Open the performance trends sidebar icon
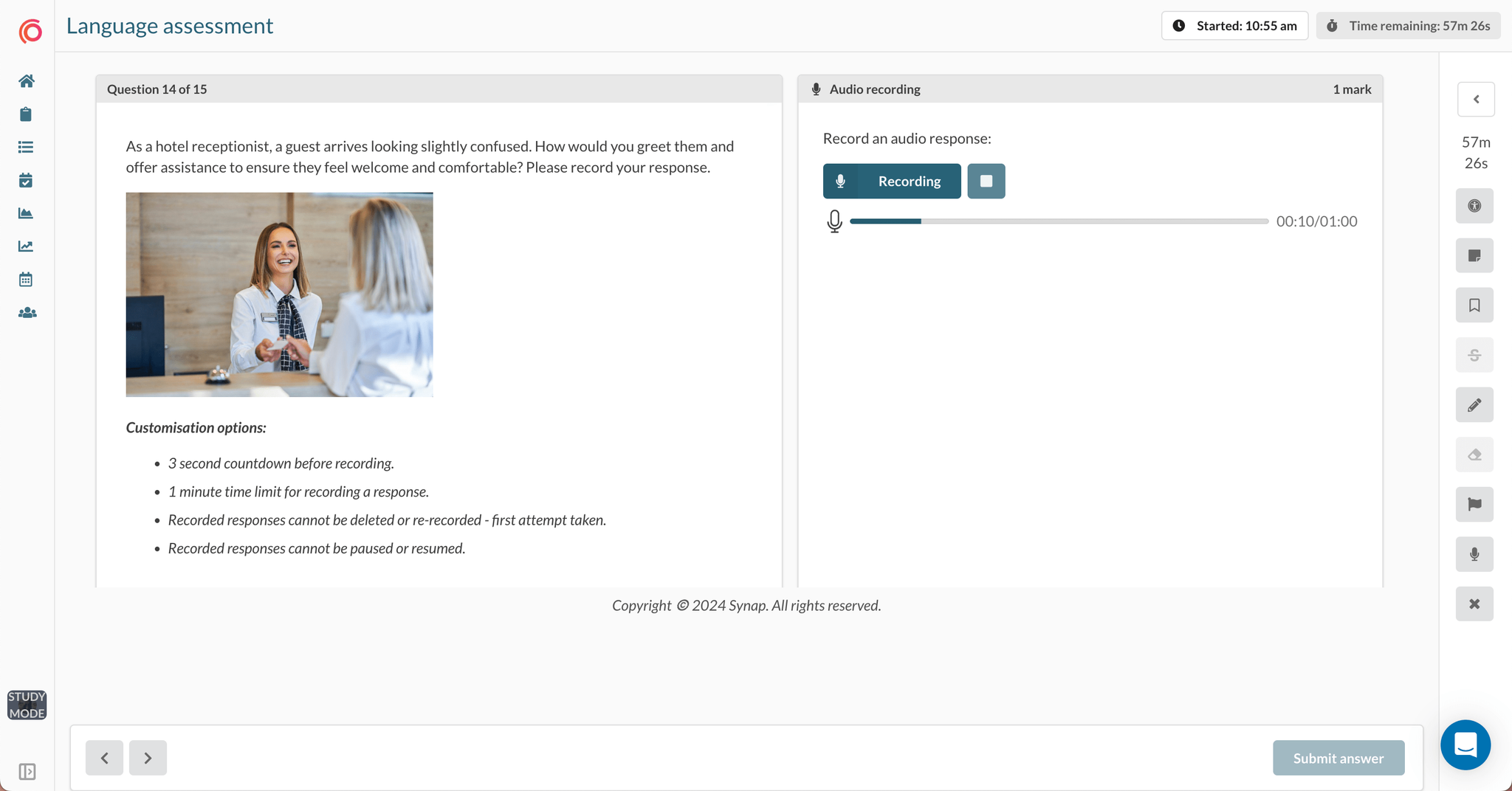Screen dimensions: 1512x791 [x=27, y=246]
